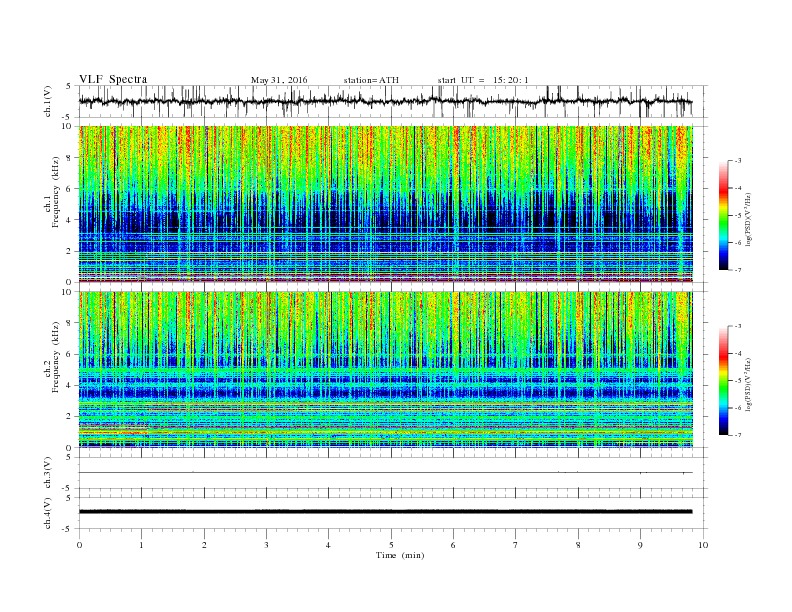Click the time-axis tick label "10" at the right end
This screenshot has height=612, width=792.
(703, 545)
